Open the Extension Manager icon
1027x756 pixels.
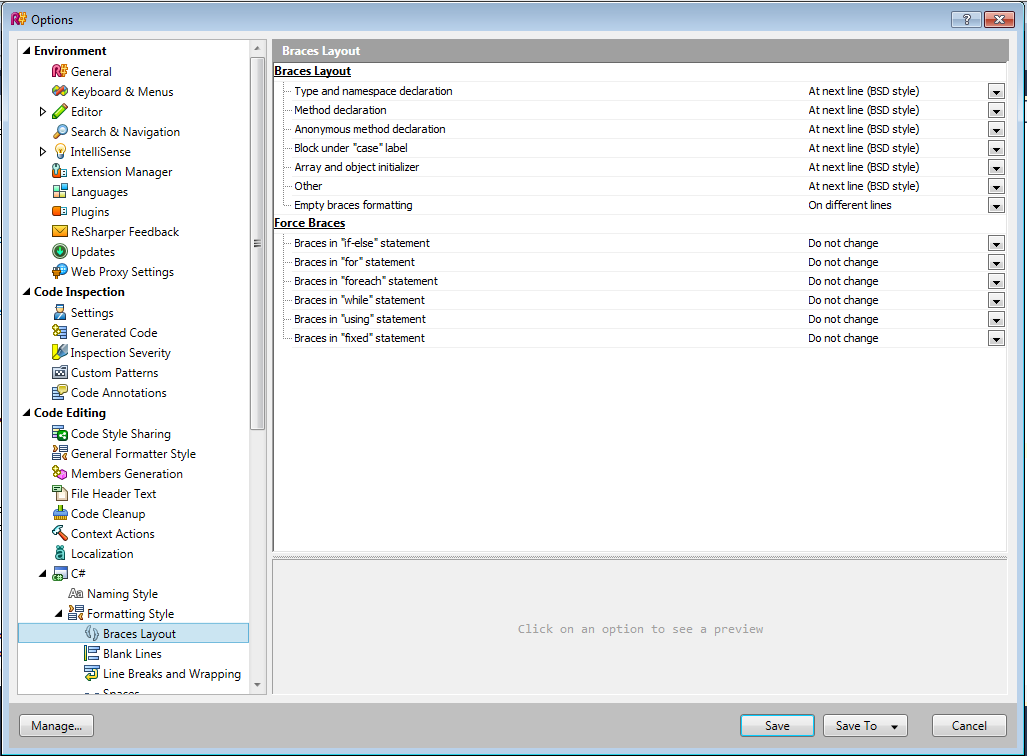point(60,171)
